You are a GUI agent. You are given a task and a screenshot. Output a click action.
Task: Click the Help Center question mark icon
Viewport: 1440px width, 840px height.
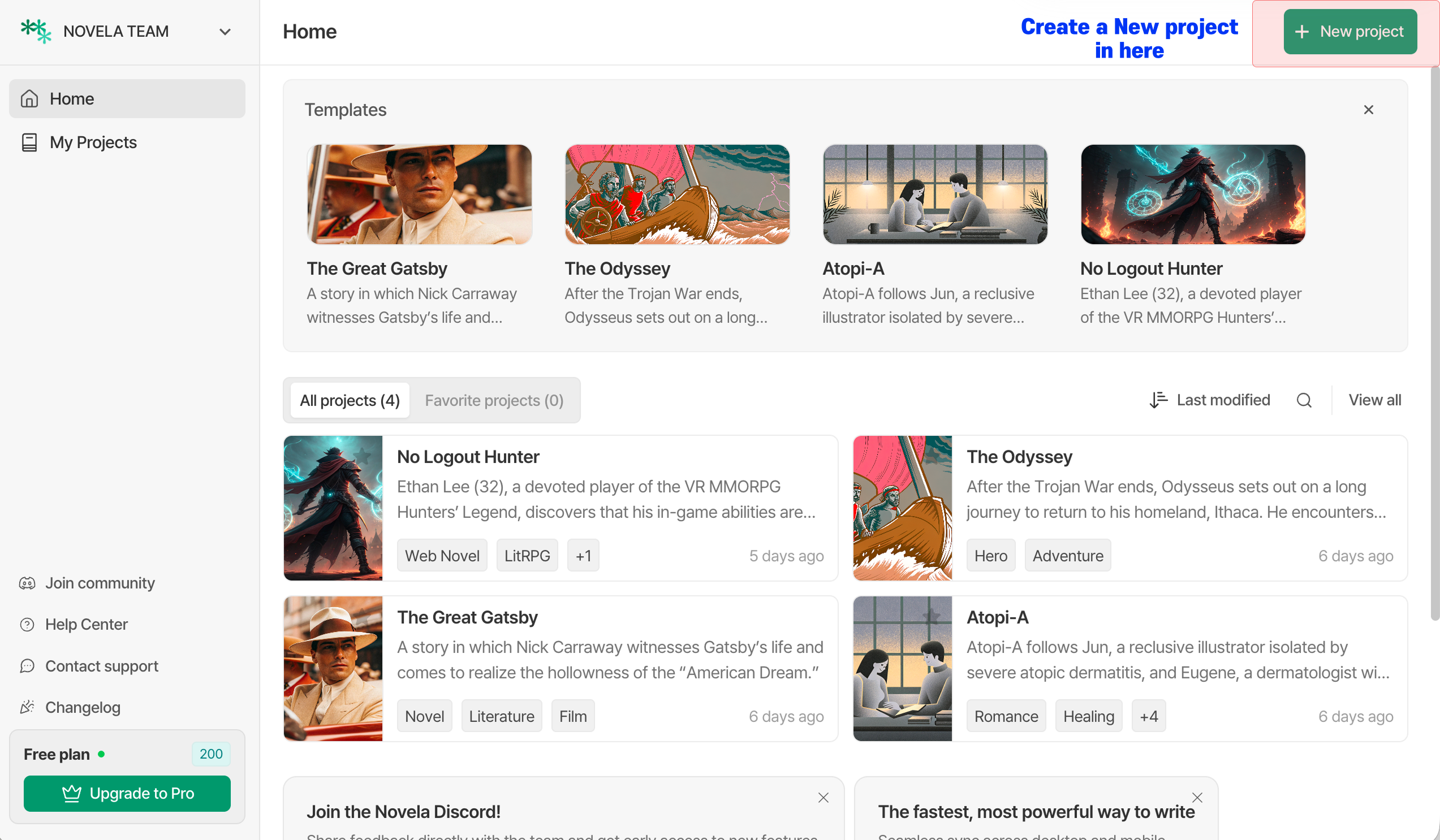pyautogui.click(x=27, y=625)
